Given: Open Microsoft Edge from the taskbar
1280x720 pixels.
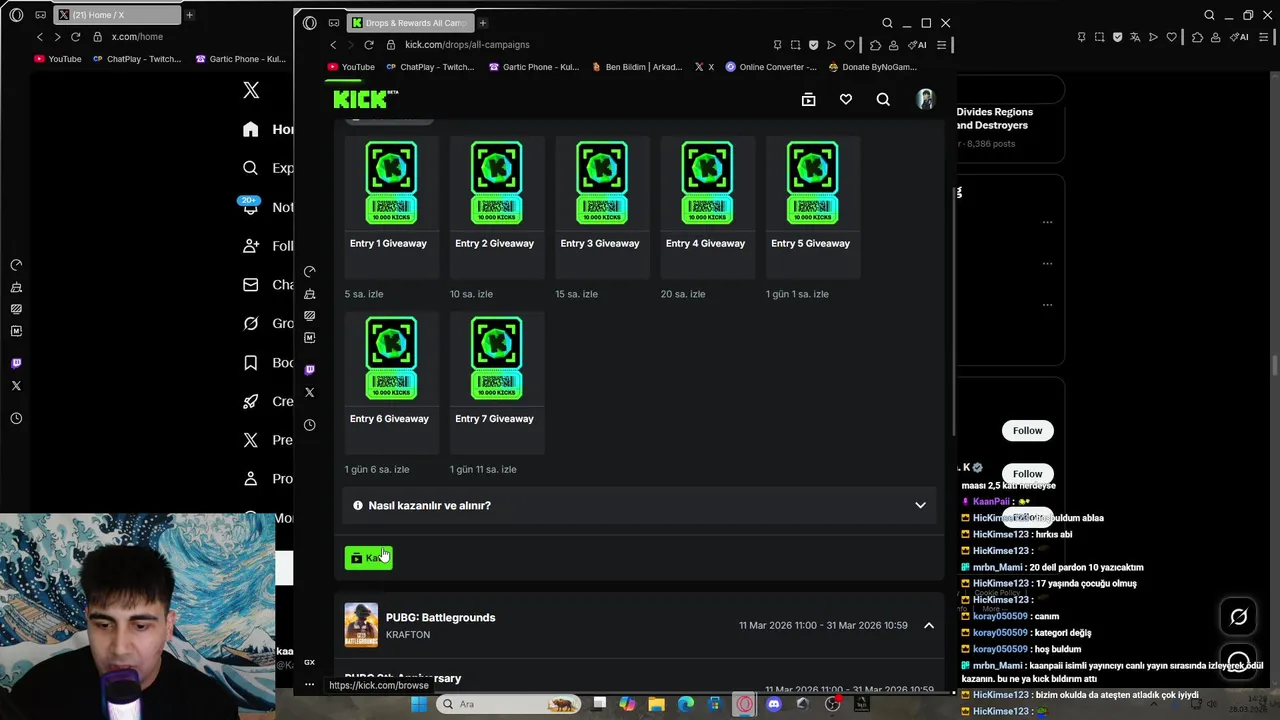Looking at the screenshot, I should coord(686,704).
